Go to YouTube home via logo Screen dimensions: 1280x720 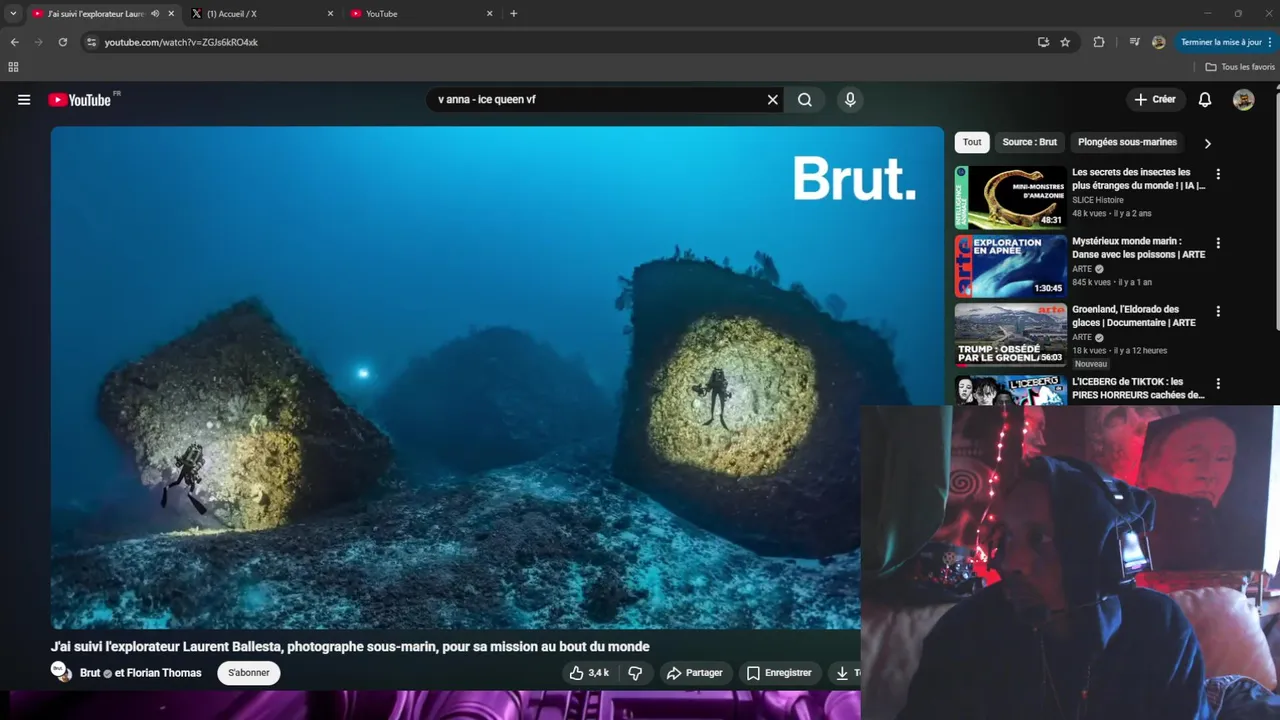coord(80,100)
